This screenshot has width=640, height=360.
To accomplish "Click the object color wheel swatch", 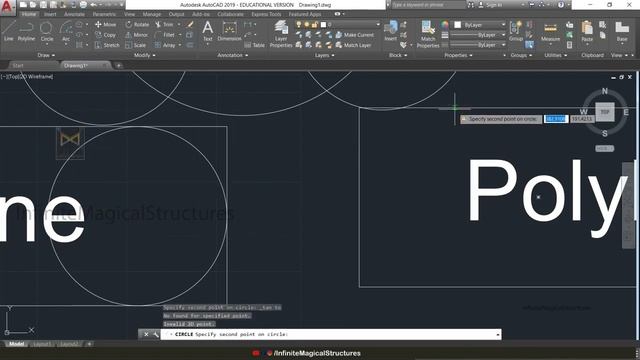I will (445, 25).
